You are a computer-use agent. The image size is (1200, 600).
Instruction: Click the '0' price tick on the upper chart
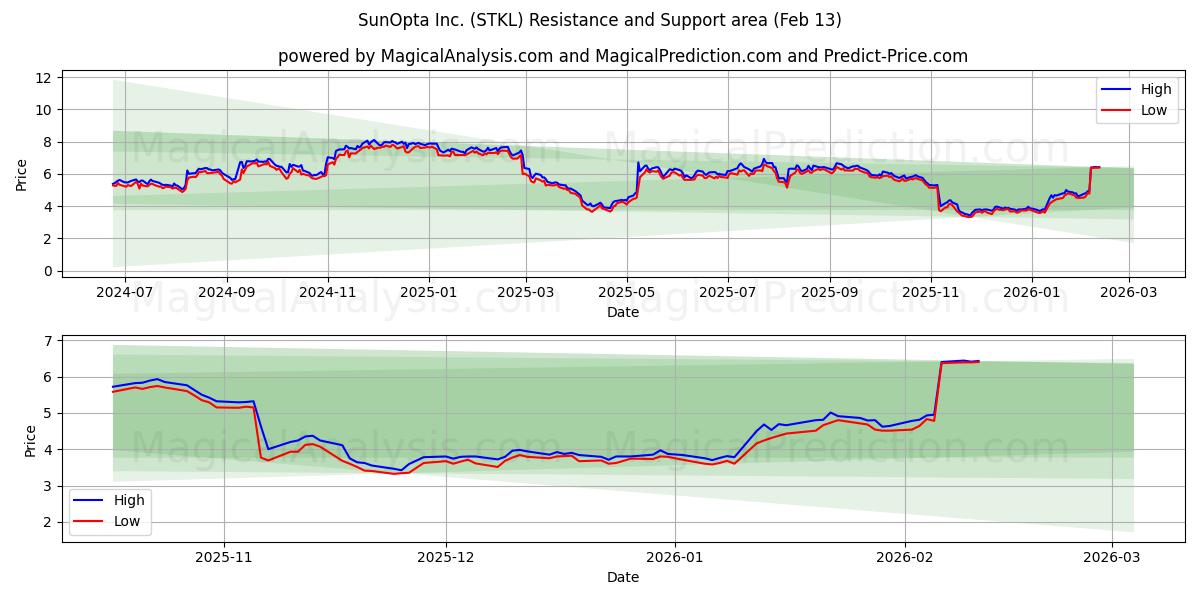(48, 271)
